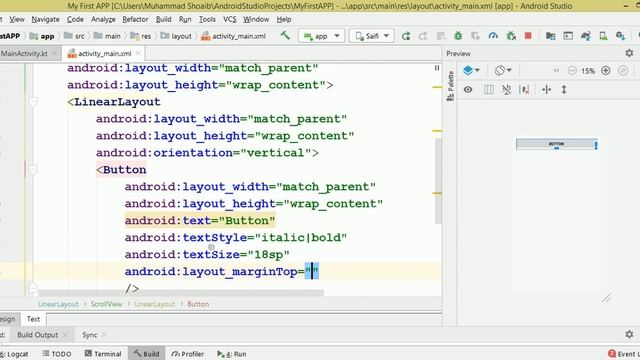The width and height of the screenshot is (640, 360).
Task: Click activity_main.xml in navigation breadcrumb
Action: [x=233, y=36]
